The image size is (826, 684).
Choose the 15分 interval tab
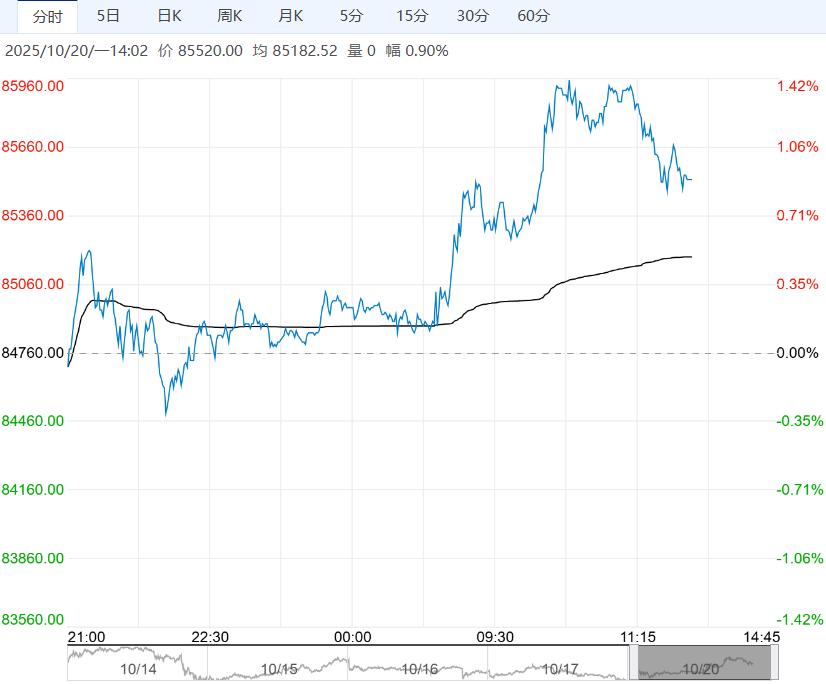pyautogui.click(x=412, y=16)
